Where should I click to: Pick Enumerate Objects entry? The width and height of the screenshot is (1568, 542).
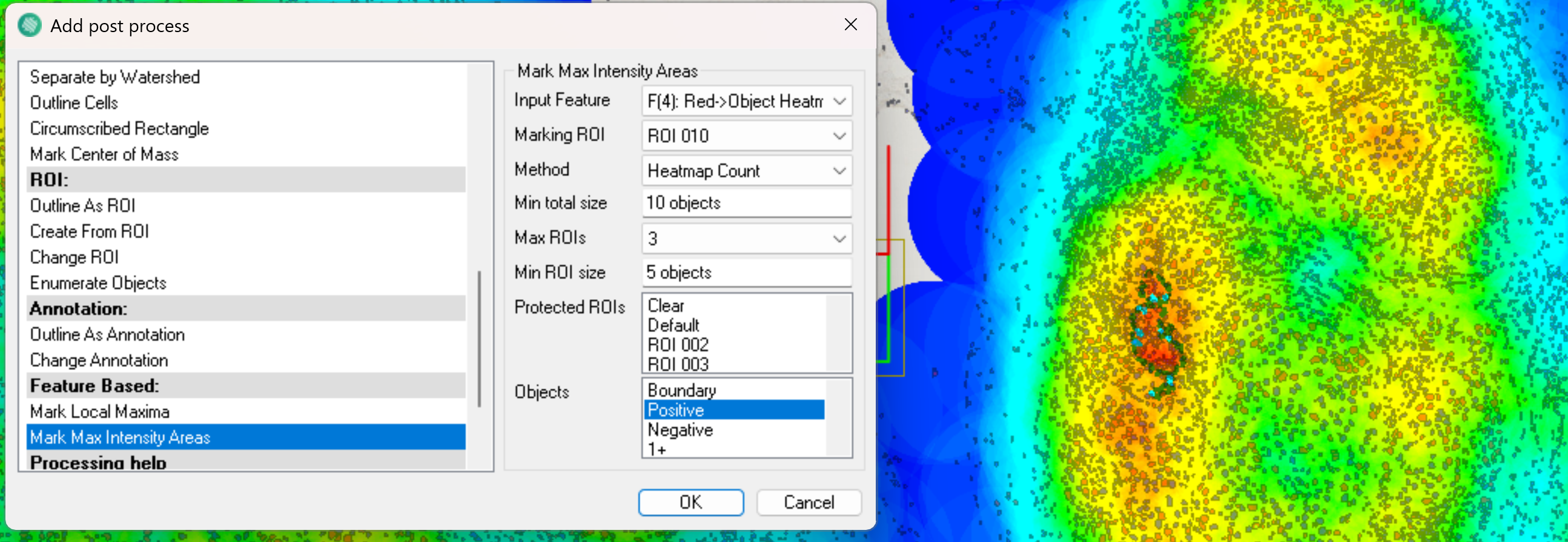pos(246,283)
